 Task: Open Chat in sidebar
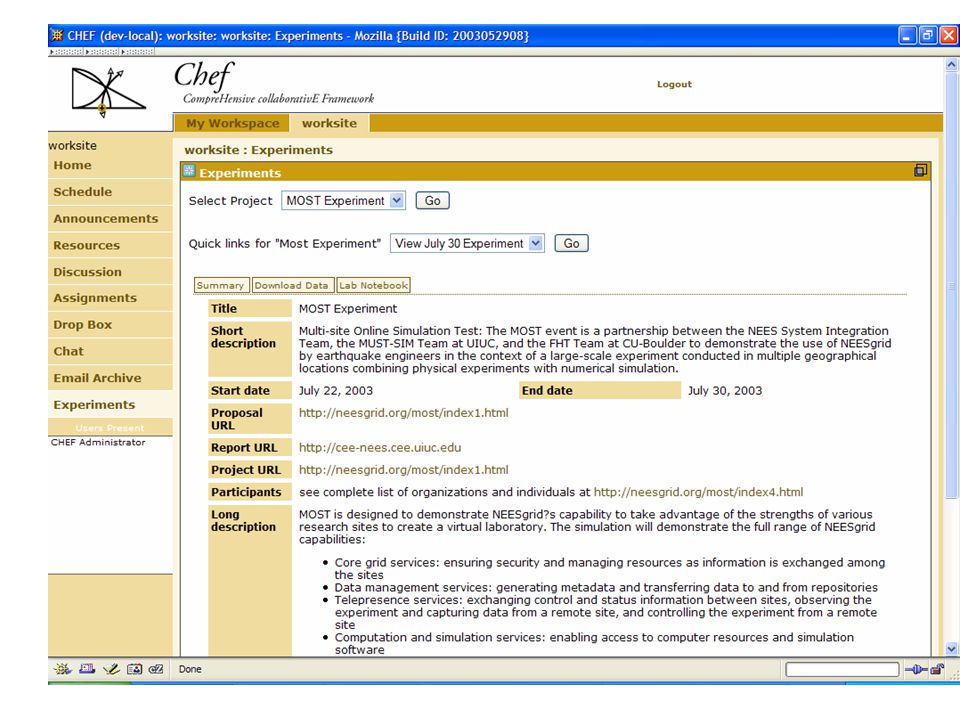(x=69, y=351)
